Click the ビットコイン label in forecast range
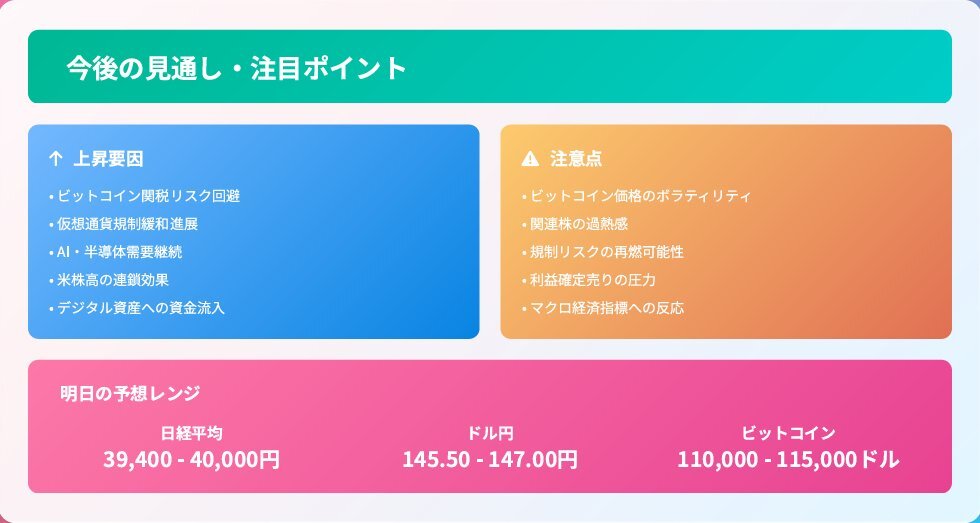Viewport: 980px width, 523px height. point(789,433)
